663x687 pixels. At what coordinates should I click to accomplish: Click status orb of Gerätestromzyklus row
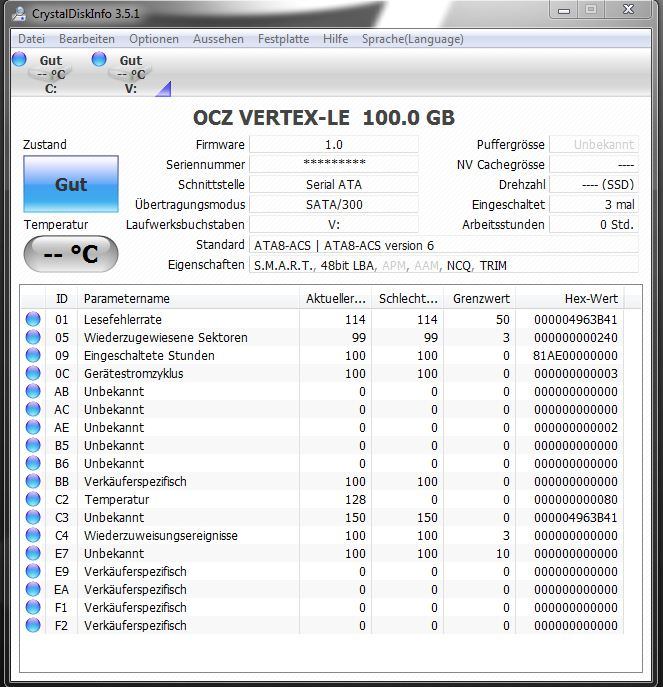33,373
